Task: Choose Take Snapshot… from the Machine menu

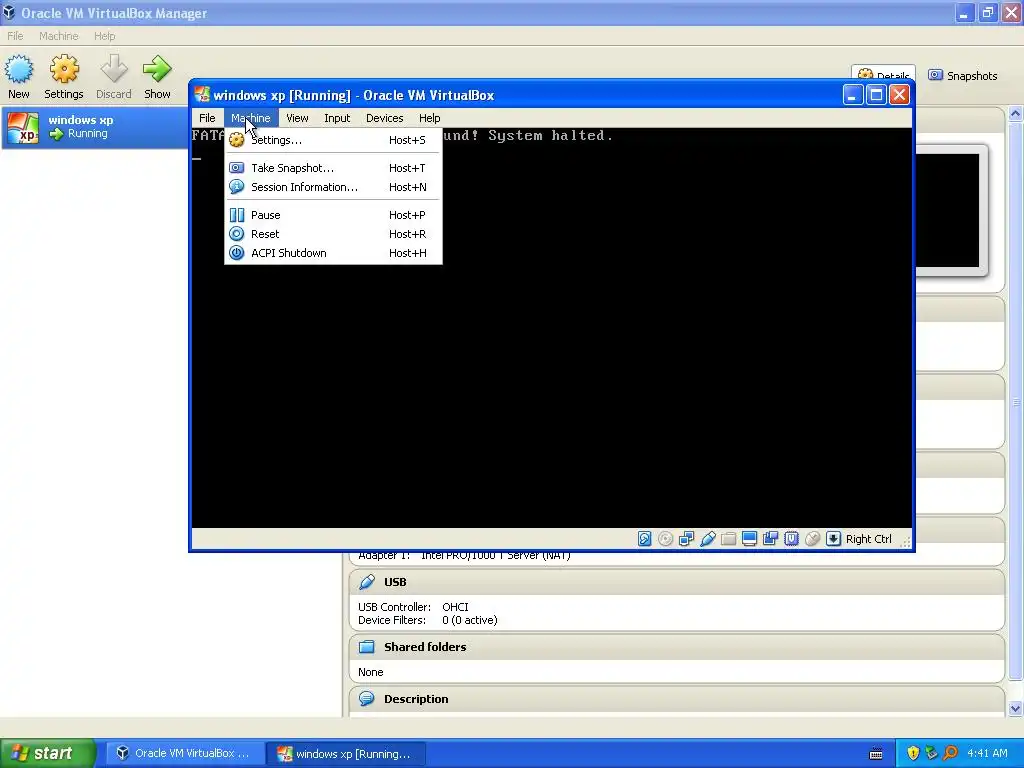Action: click(333, 168)
